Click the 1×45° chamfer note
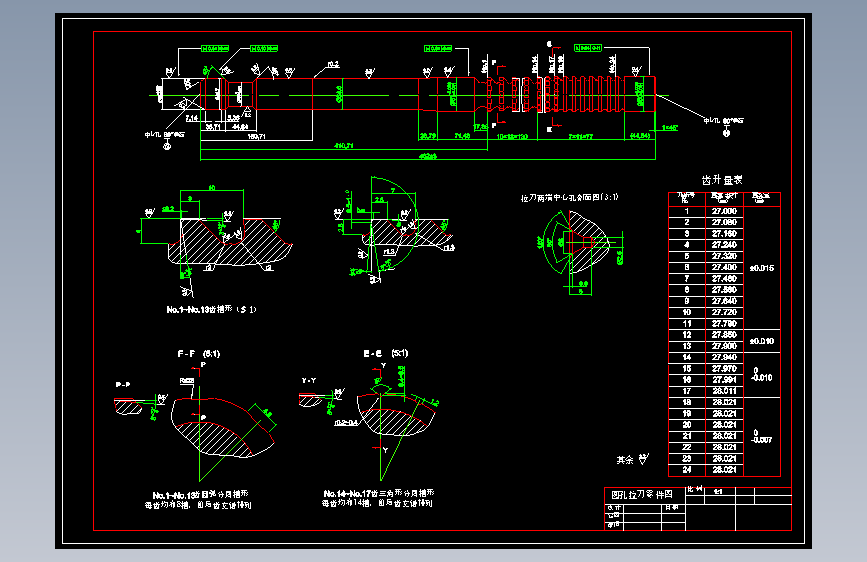The image size is (867, 562). pos(670,128)
